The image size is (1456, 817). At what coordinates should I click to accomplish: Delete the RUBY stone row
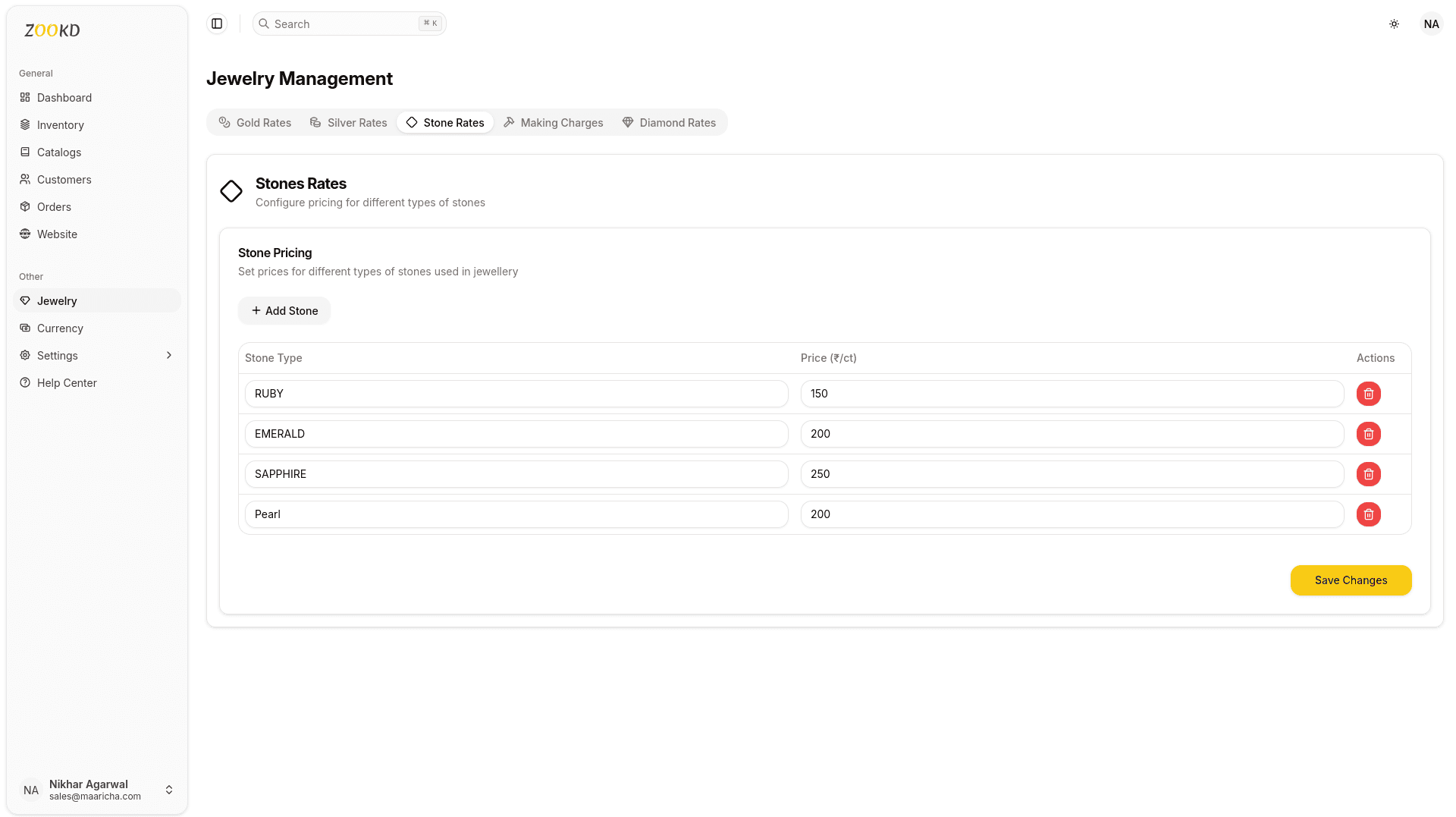(x=1368, y=394)
